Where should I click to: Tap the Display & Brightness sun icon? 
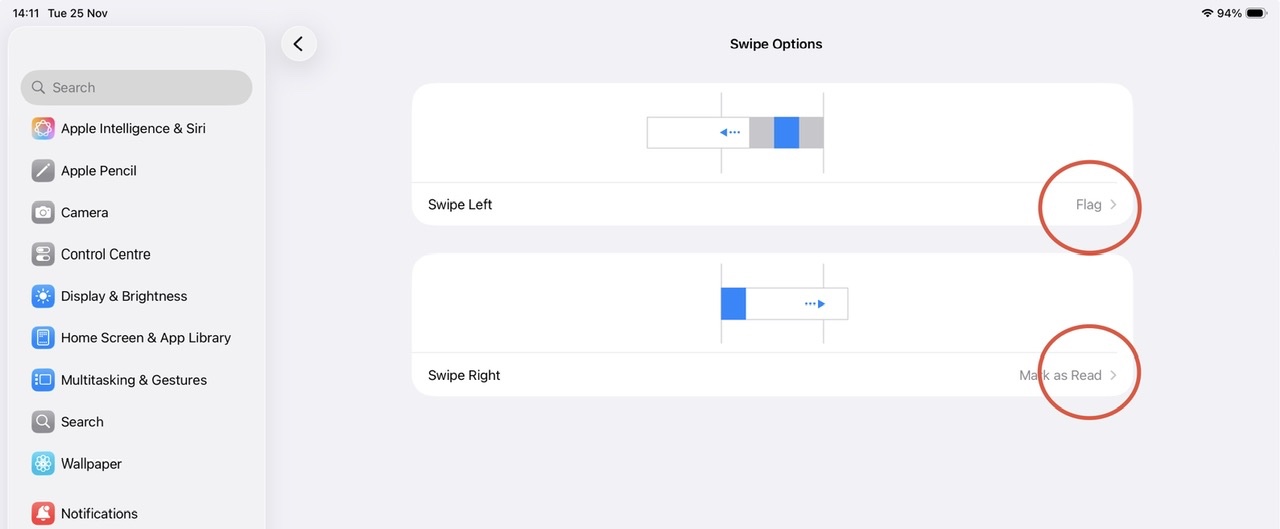(x=43, y=297)
